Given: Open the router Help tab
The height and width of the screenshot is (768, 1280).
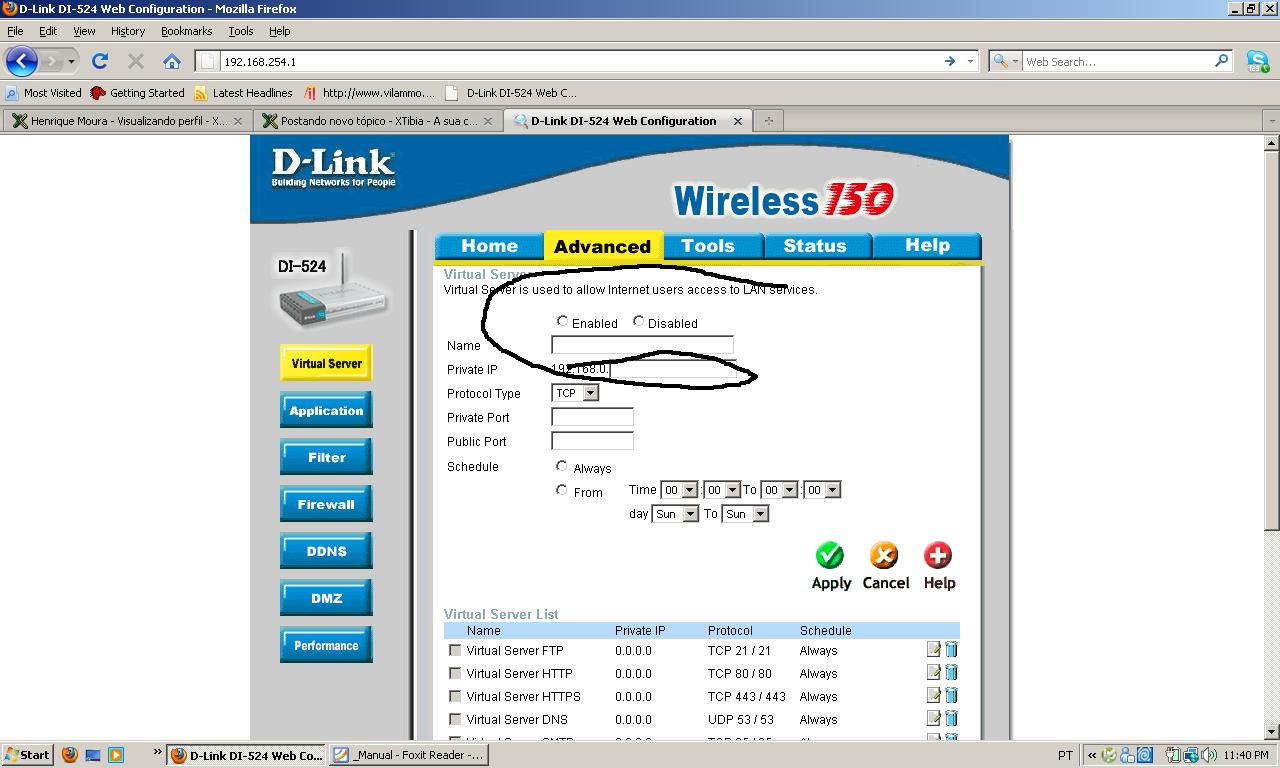Looking at the screenshot, I should [927, 246].
